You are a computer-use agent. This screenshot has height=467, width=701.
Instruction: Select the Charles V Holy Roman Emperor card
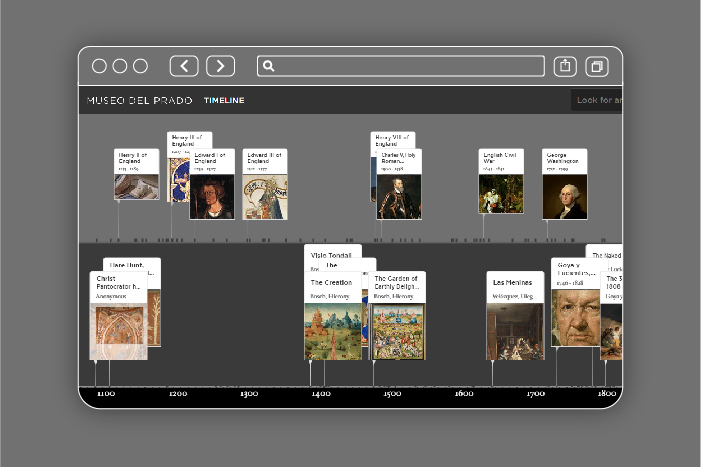pyautogui.click(x=400, y=184)
